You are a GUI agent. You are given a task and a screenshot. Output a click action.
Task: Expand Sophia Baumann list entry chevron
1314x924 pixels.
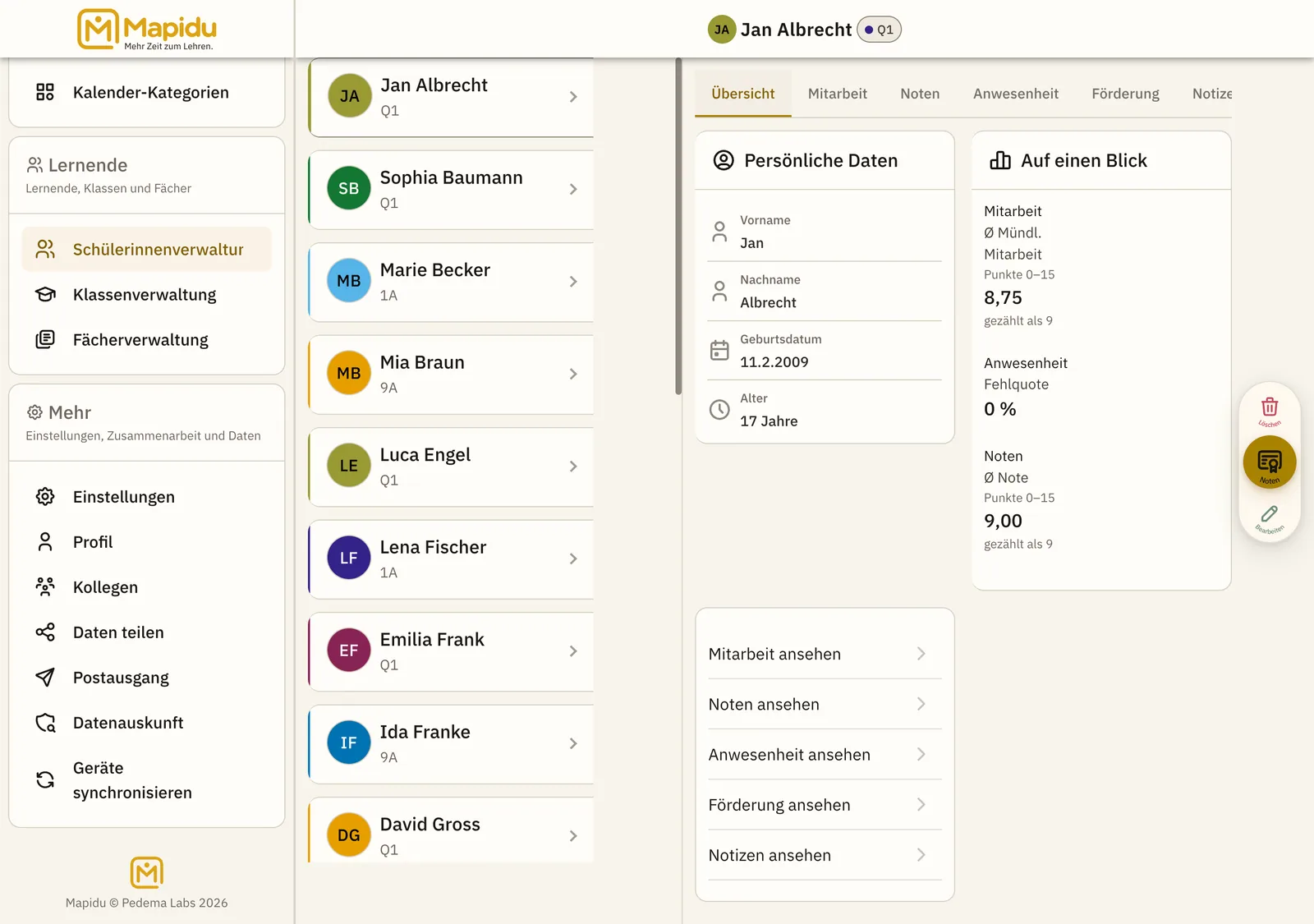573,189
